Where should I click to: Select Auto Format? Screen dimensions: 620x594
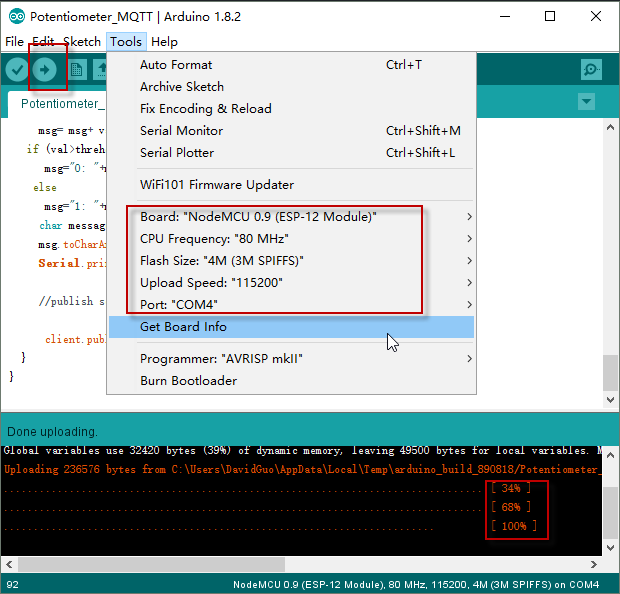point(291,65)
